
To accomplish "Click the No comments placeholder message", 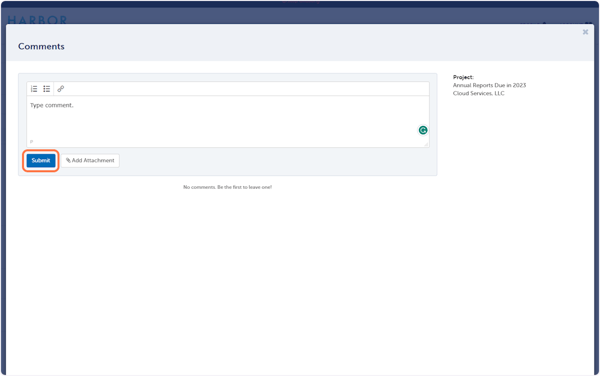I will (x=228, y=187).
